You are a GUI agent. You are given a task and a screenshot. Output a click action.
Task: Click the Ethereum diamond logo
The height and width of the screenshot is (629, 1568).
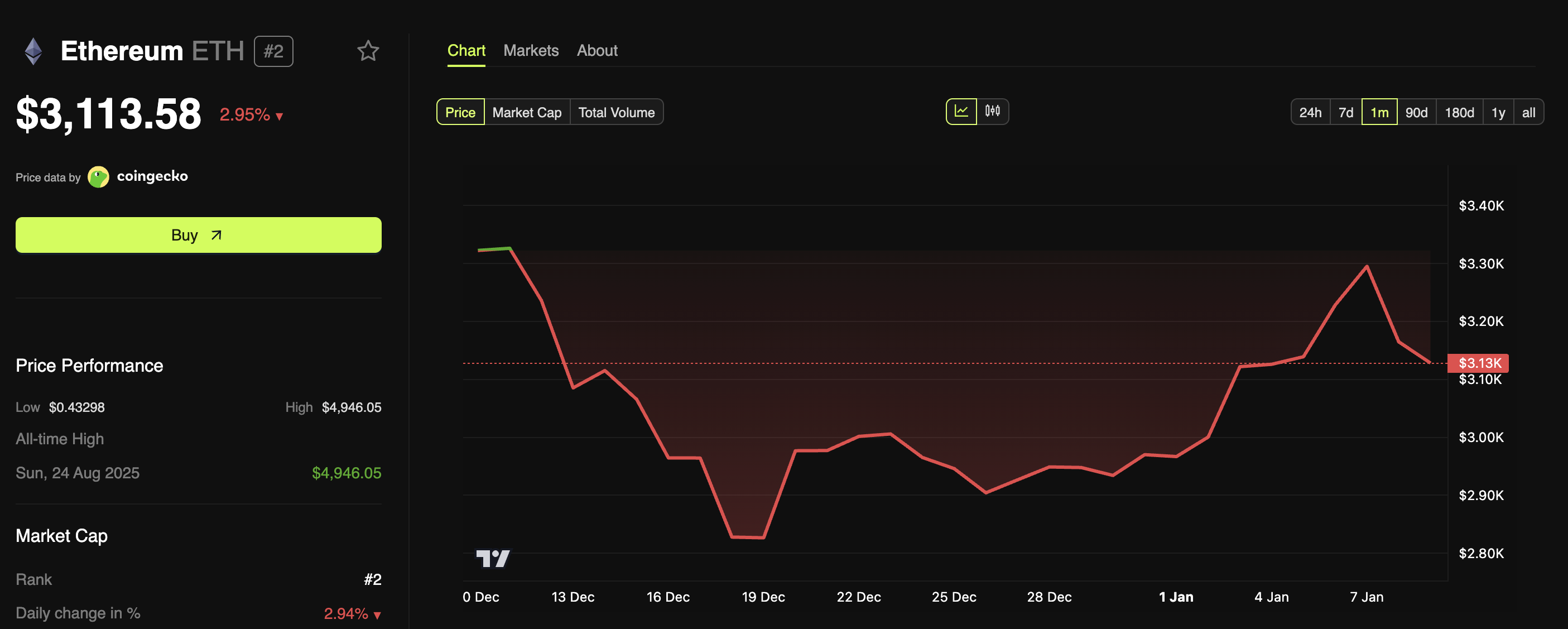pyautogui.click(x=33, y=51)
